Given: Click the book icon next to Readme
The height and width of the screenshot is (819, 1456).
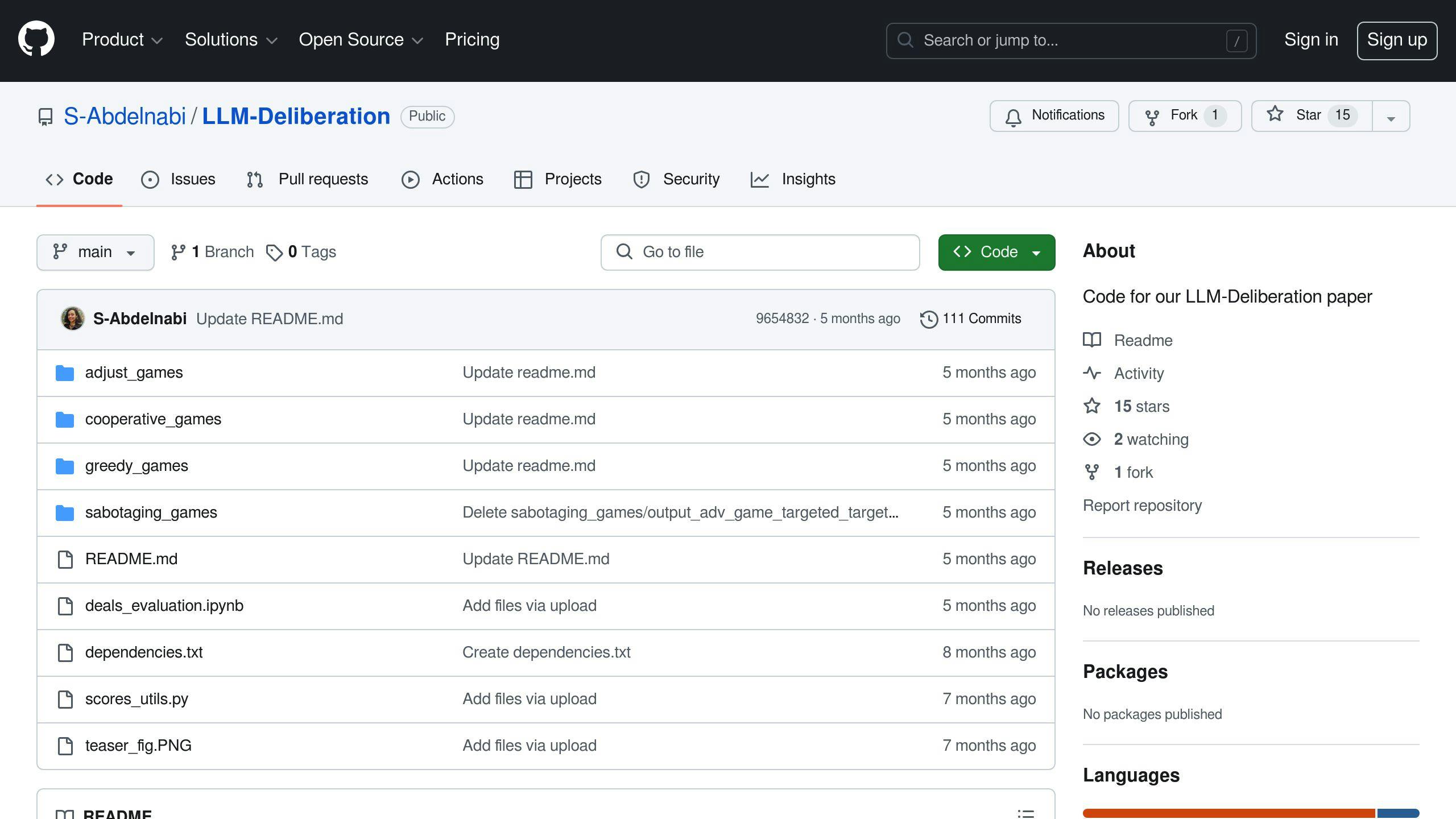Looking at the screenshot, I should [1092, 340].
